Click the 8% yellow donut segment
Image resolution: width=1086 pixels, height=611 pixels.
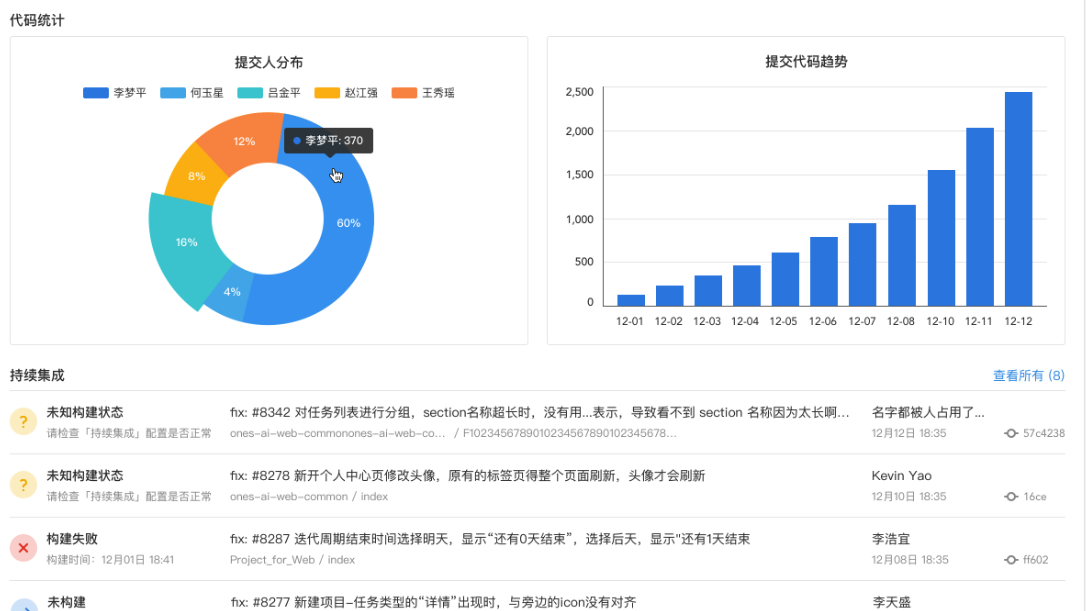(x=195, y=176)
